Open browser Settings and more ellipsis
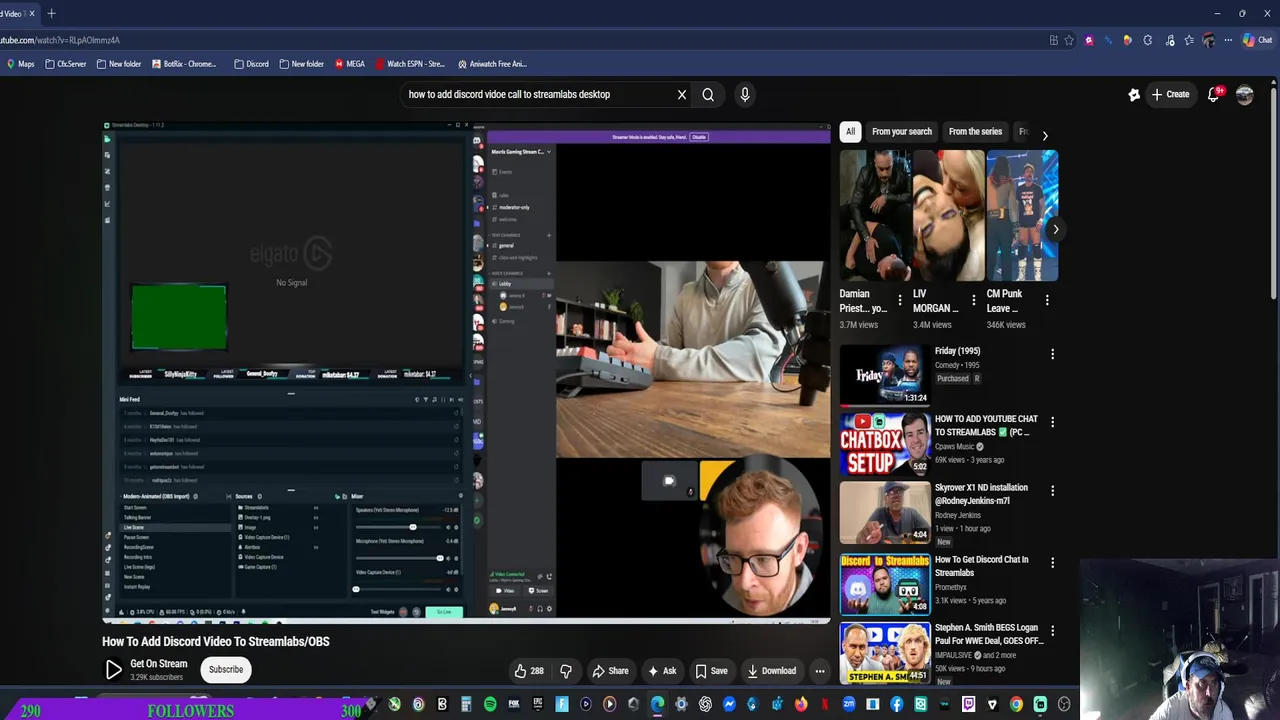This screenshot has height=720, width=1280. click(1228, 40)
